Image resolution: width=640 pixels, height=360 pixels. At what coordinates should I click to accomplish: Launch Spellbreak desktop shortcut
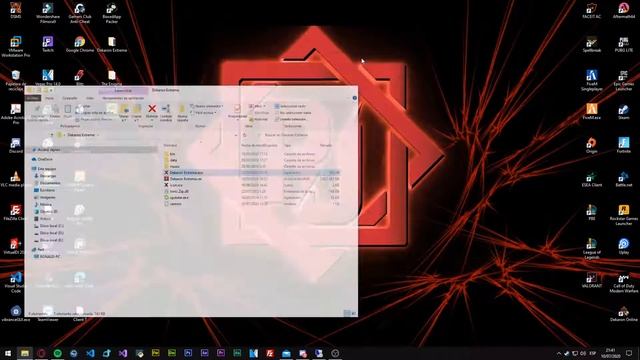tap(591, 44)
